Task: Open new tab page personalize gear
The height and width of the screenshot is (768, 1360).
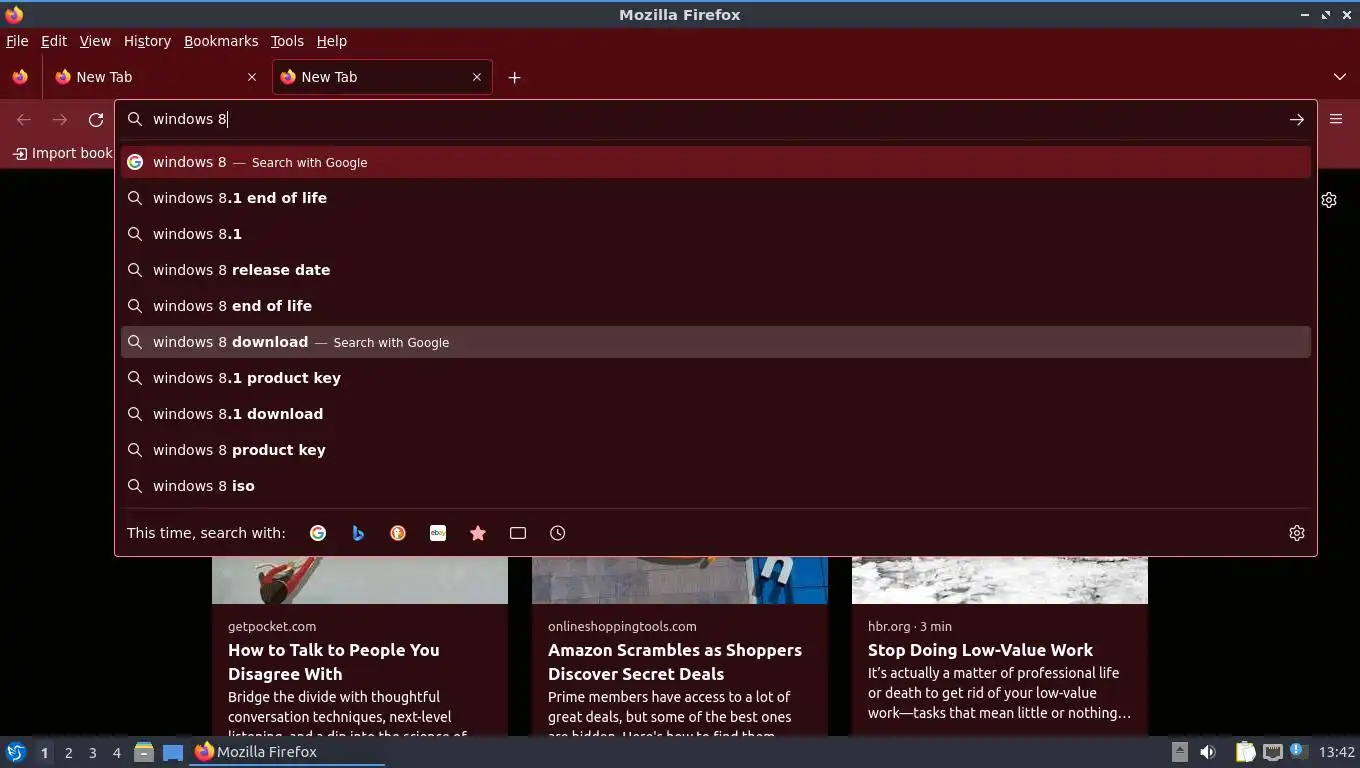Action: point(1329,200)
